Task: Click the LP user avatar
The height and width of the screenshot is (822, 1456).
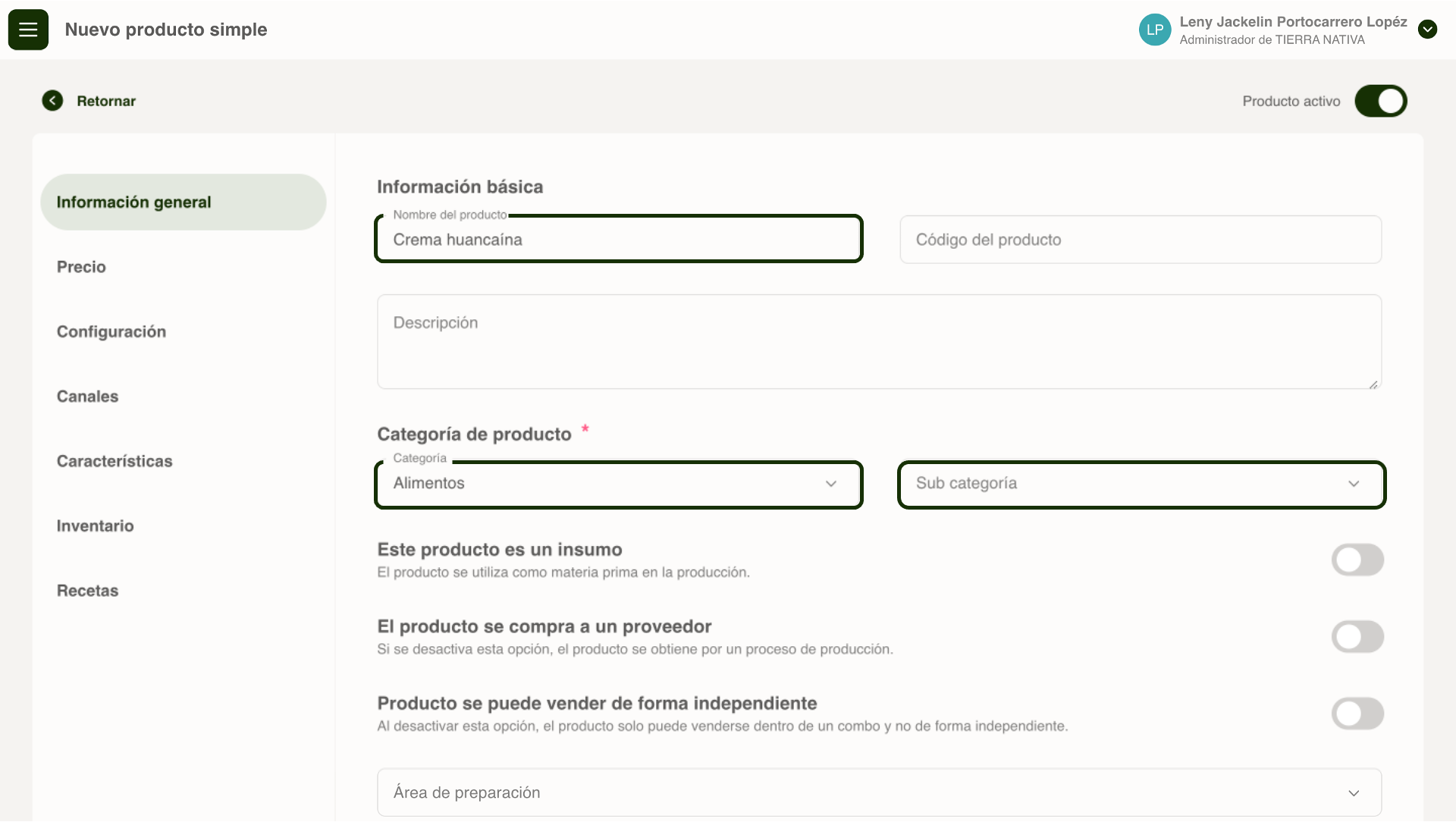Action: [1154, 30]
